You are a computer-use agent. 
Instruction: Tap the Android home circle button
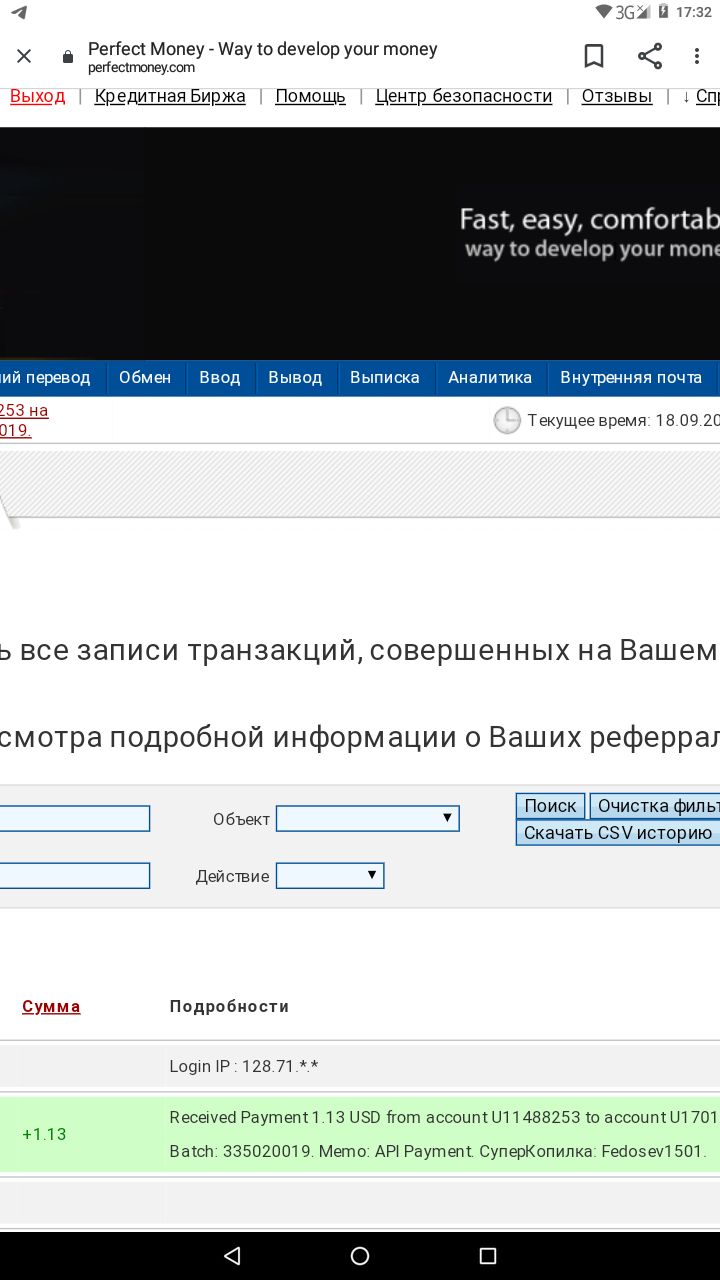click(x=360, y=1256)
